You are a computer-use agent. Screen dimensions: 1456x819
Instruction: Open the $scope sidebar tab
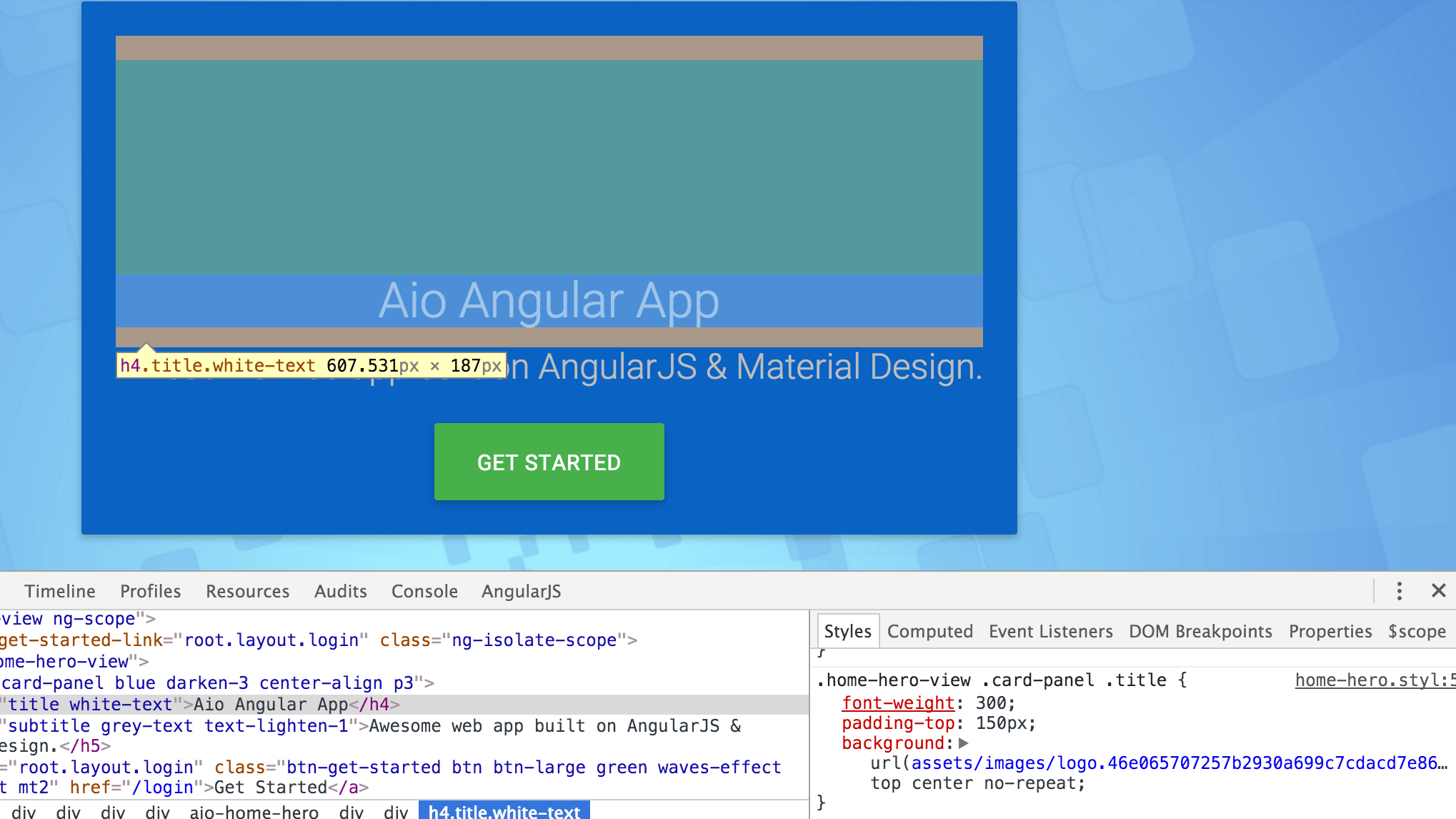pyautogui.click(x=1416, y=631)
